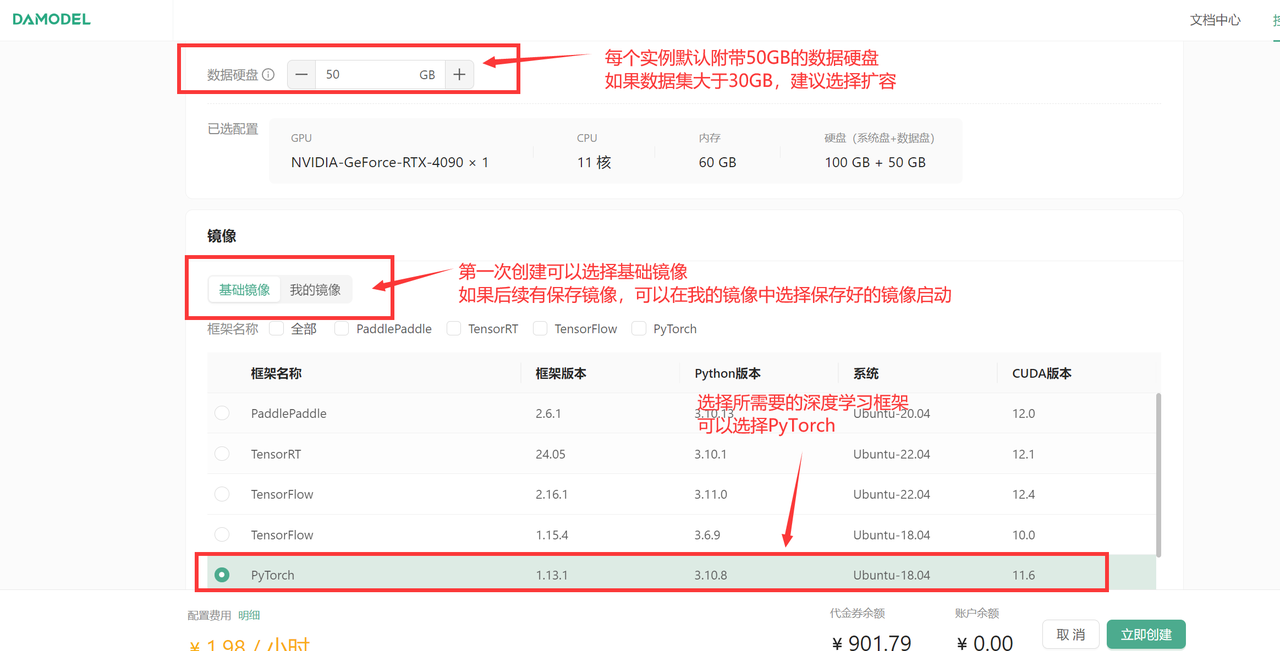Check the TensorRT framework filter

(454, 329)
